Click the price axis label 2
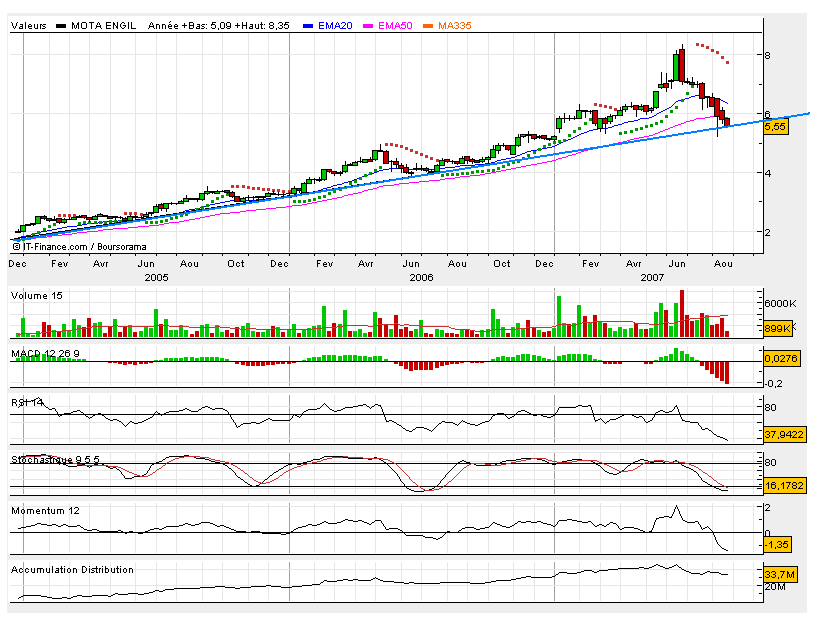 (767, 233)
